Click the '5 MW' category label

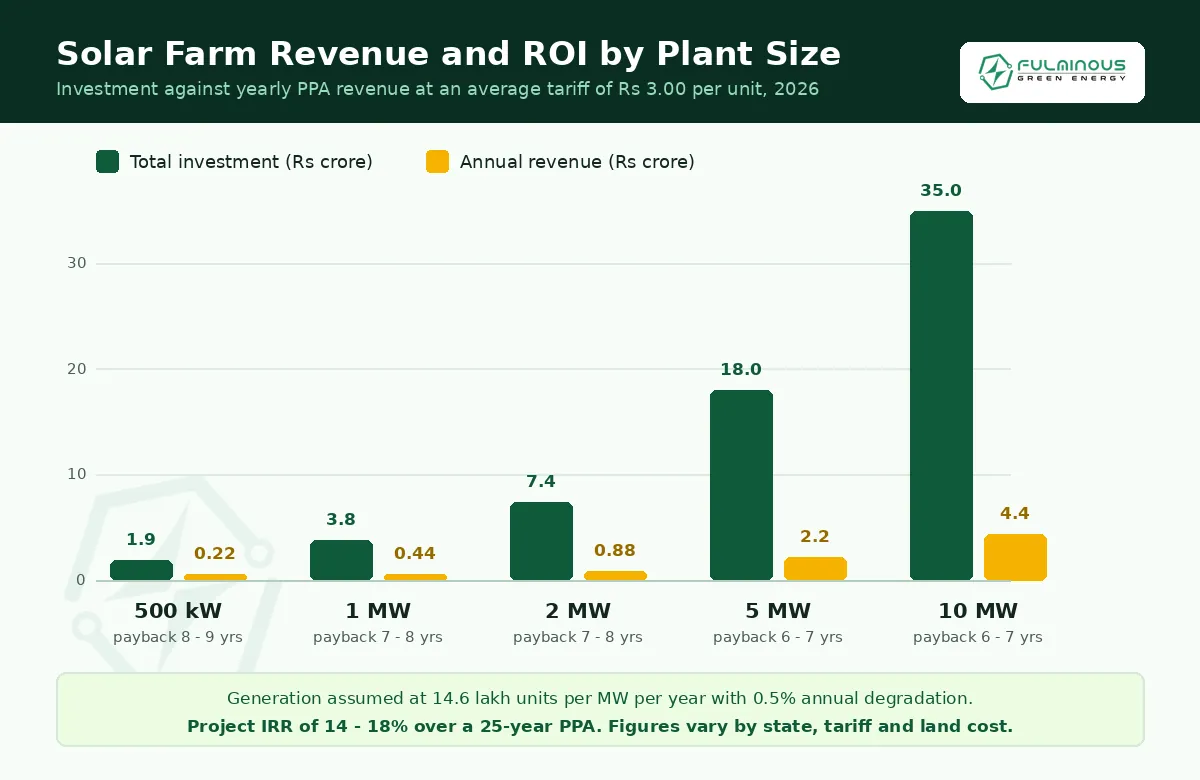point(778,611)
